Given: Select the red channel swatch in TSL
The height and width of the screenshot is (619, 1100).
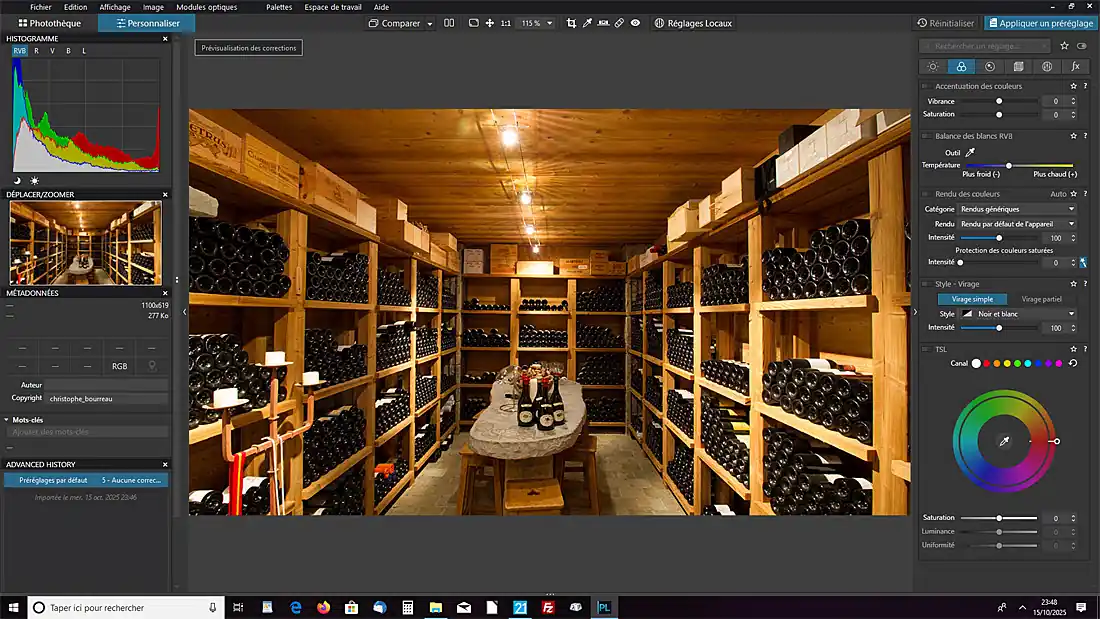Looking at the screenshot, I should point(987,363).
